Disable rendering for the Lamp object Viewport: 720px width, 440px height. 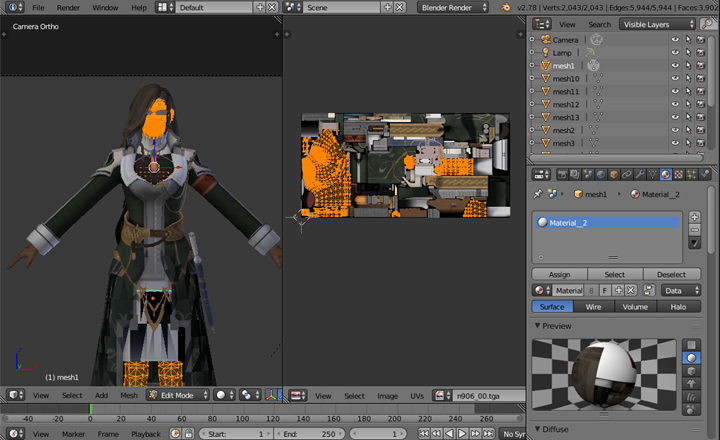pos(703,52)
